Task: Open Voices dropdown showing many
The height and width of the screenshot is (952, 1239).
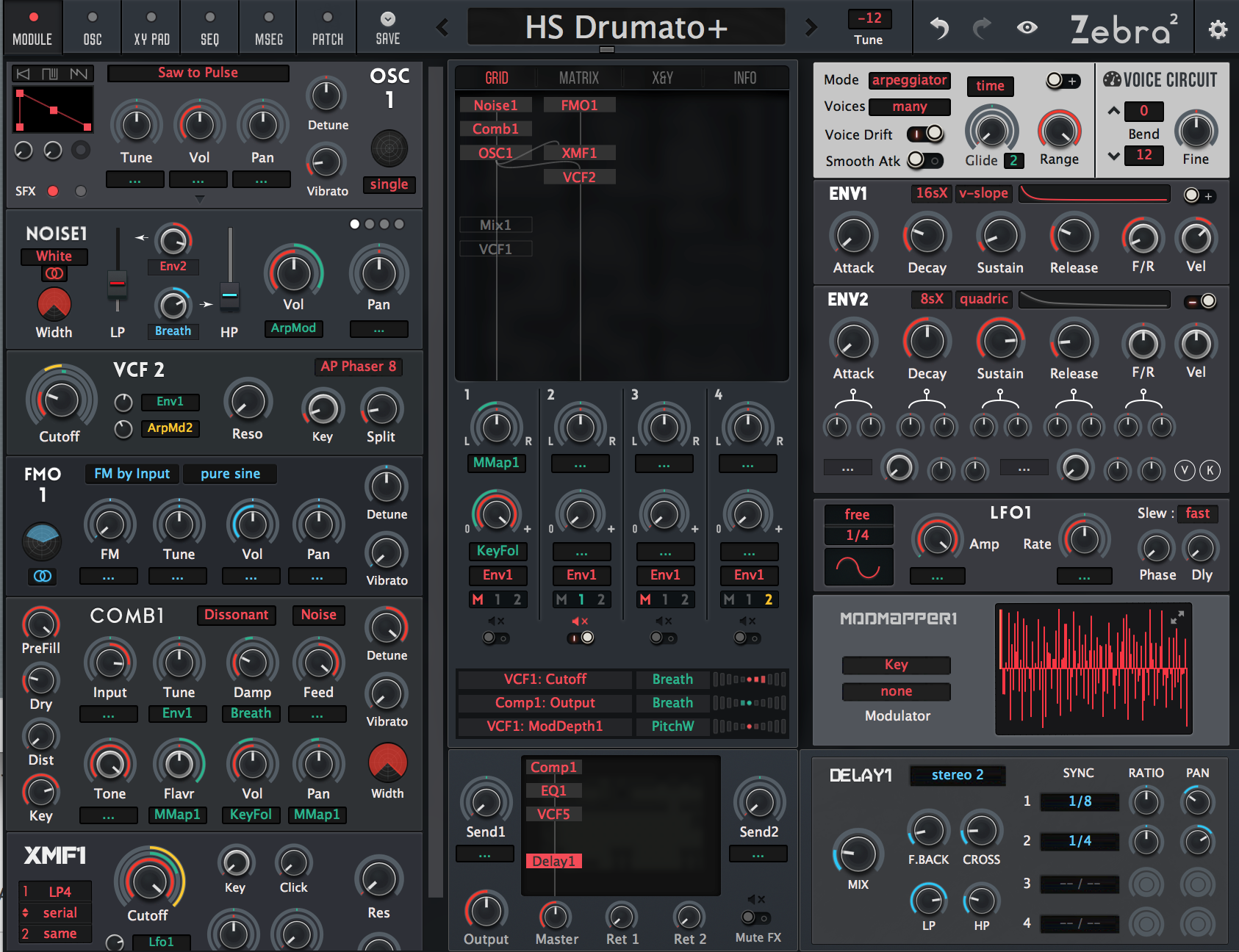Action: coord(910,107)
